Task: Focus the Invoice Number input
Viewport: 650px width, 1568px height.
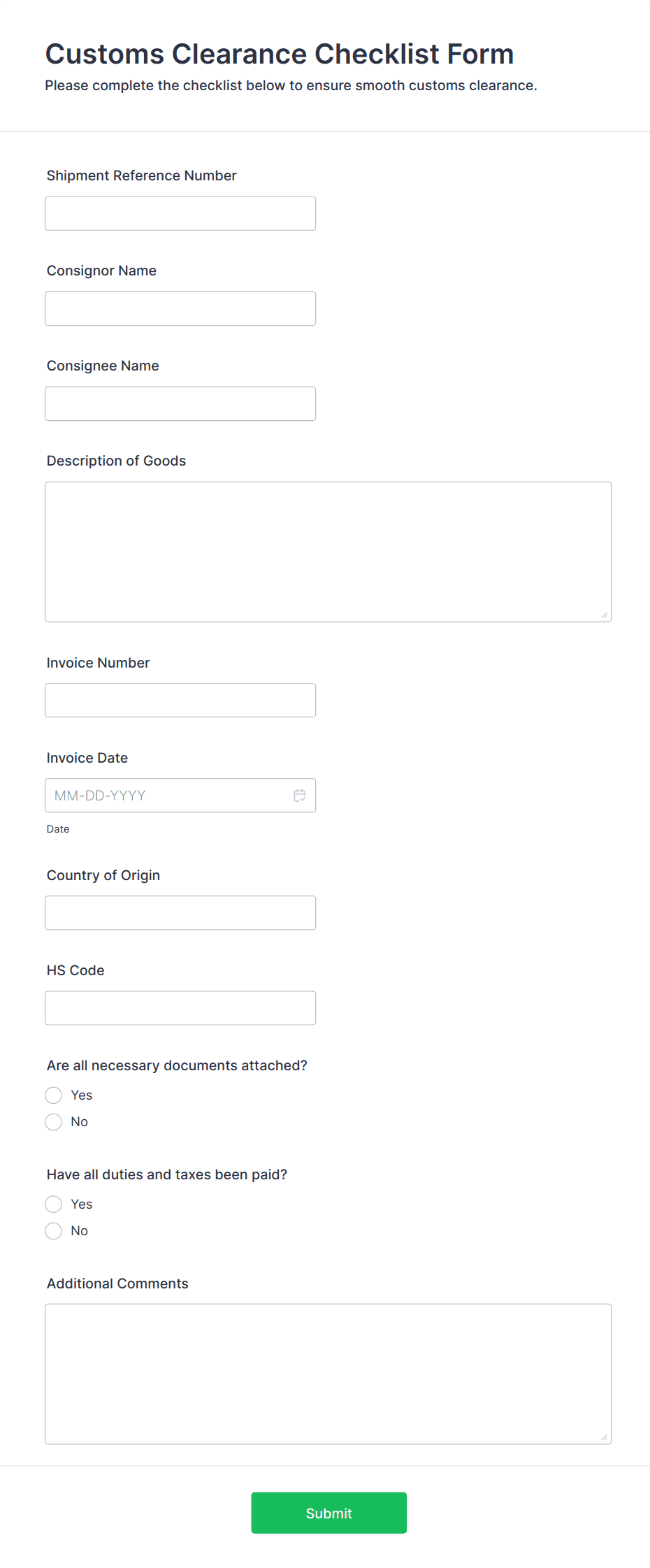Action: (180, 700)
